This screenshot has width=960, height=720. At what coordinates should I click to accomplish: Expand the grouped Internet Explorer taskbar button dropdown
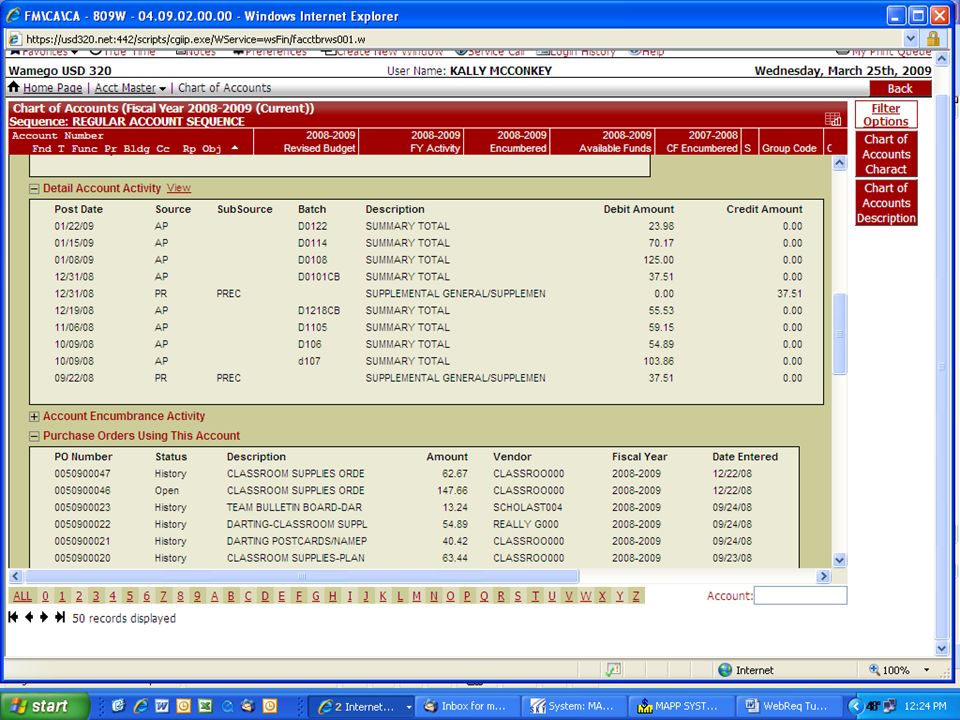(x=409, y=707)
